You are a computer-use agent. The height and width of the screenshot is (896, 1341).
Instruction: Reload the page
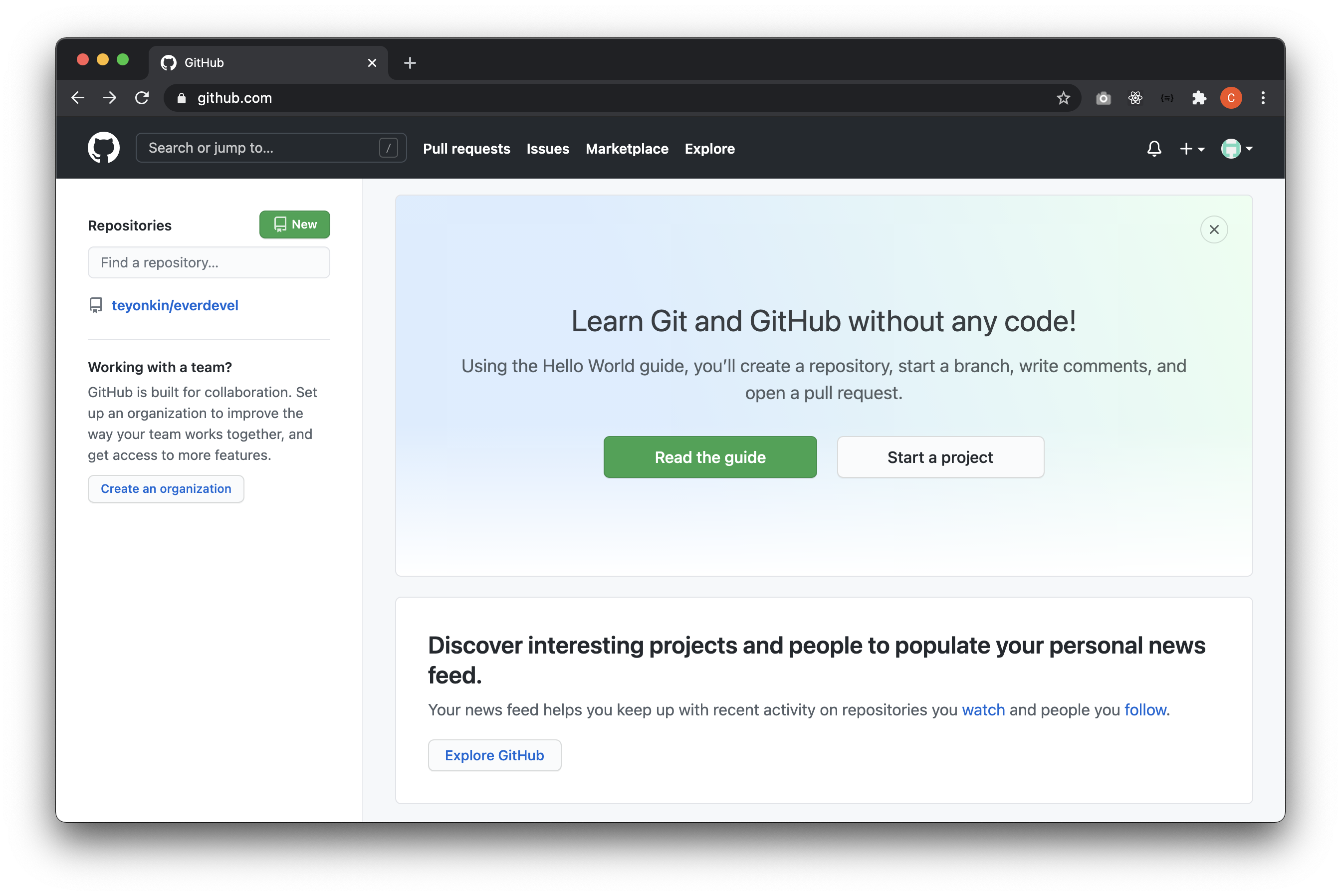point(142,98)
